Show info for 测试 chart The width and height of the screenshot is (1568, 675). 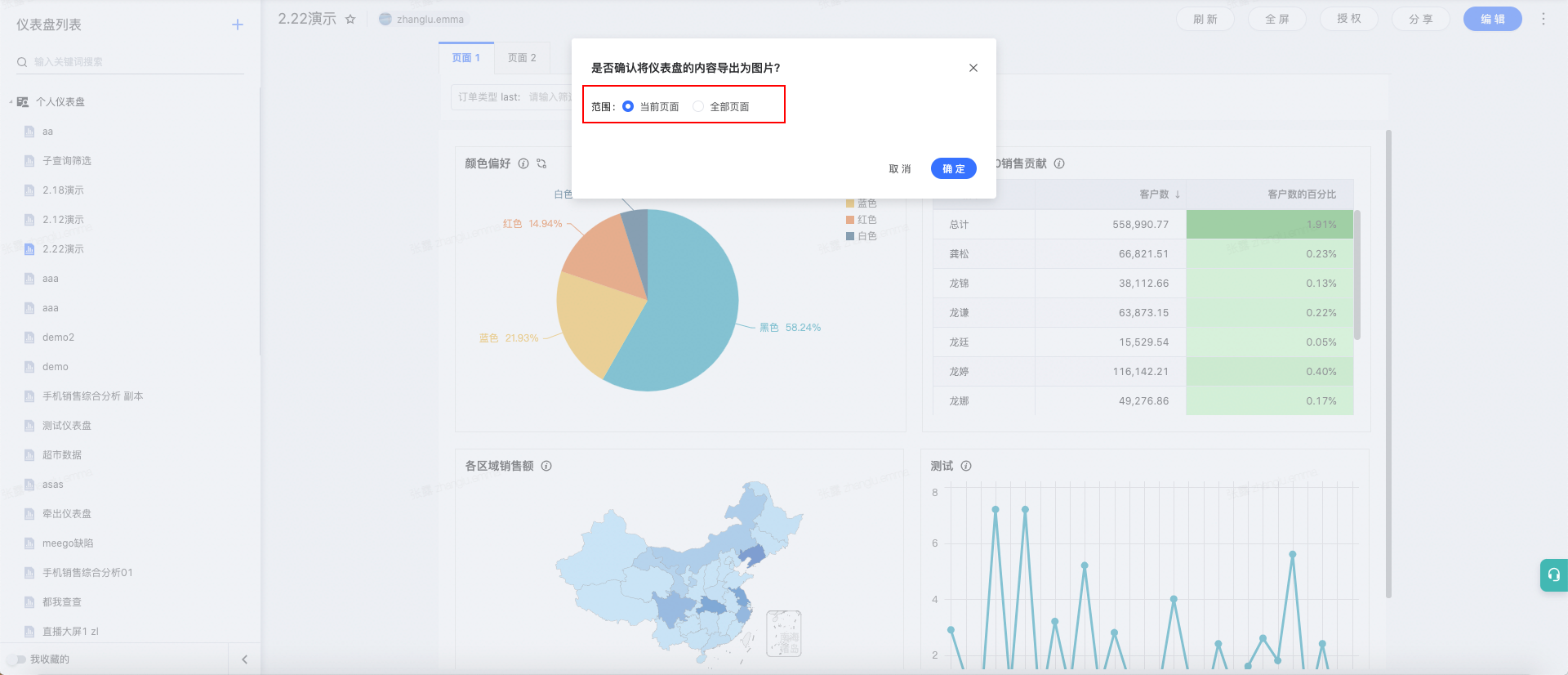click(966, 466)
